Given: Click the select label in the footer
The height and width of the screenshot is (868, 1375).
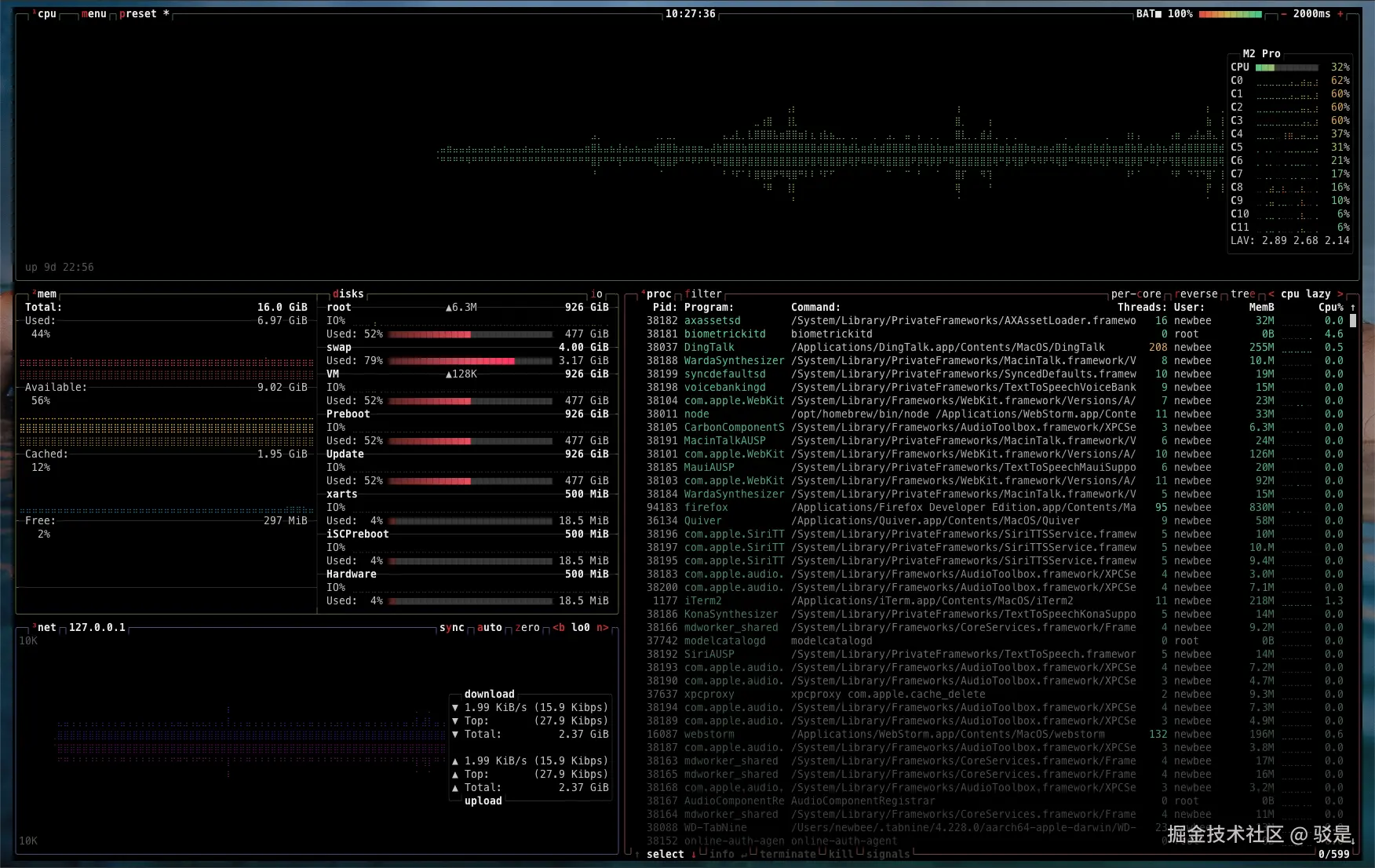Looking at the screenshot, I should point(666,855).
